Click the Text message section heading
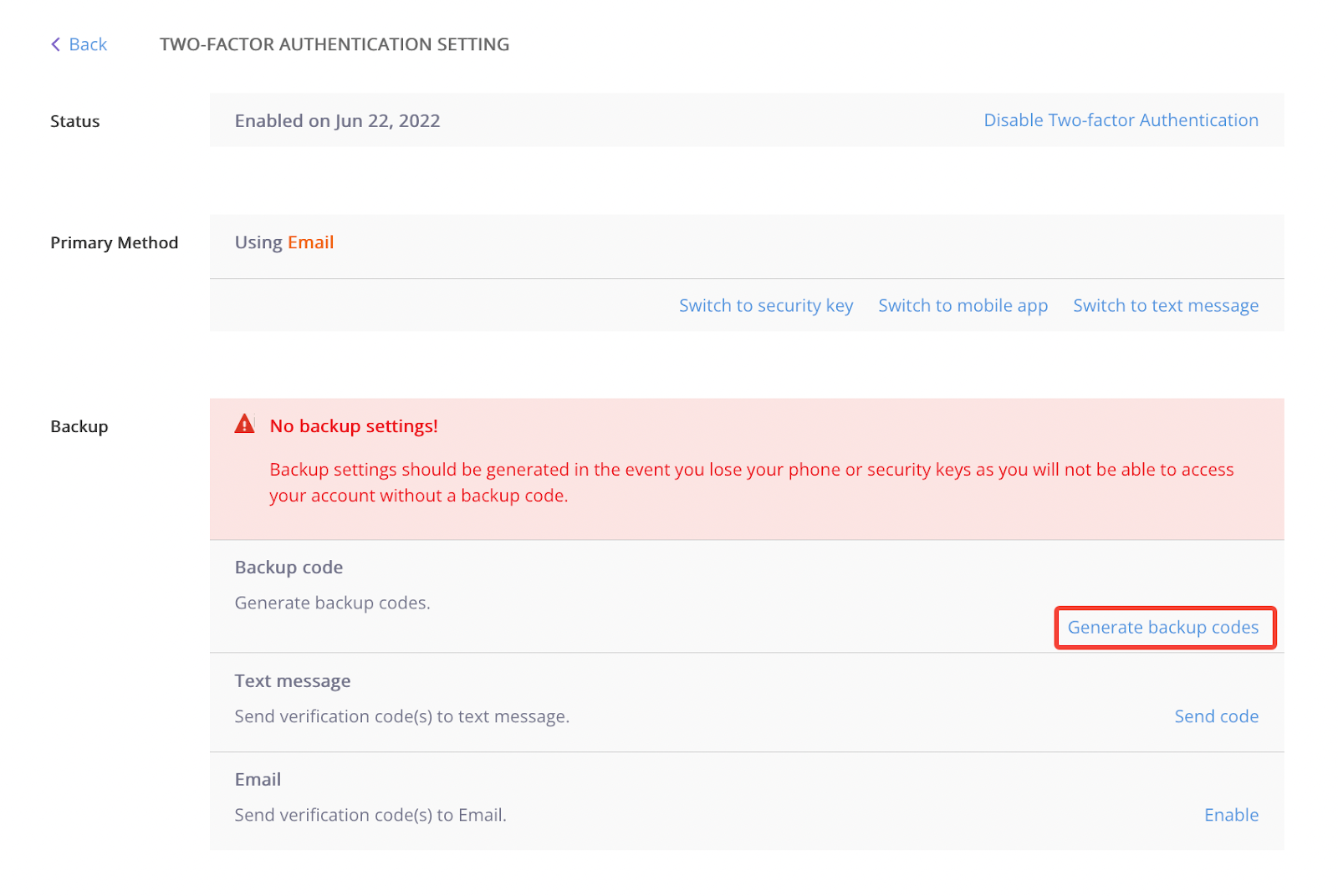The width and height of the screenshot is (1338, 896). [292, 681]
